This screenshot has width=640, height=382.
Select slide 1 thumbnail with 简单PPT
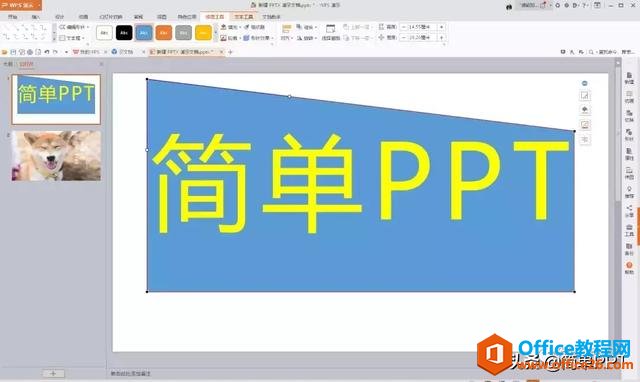56,99
